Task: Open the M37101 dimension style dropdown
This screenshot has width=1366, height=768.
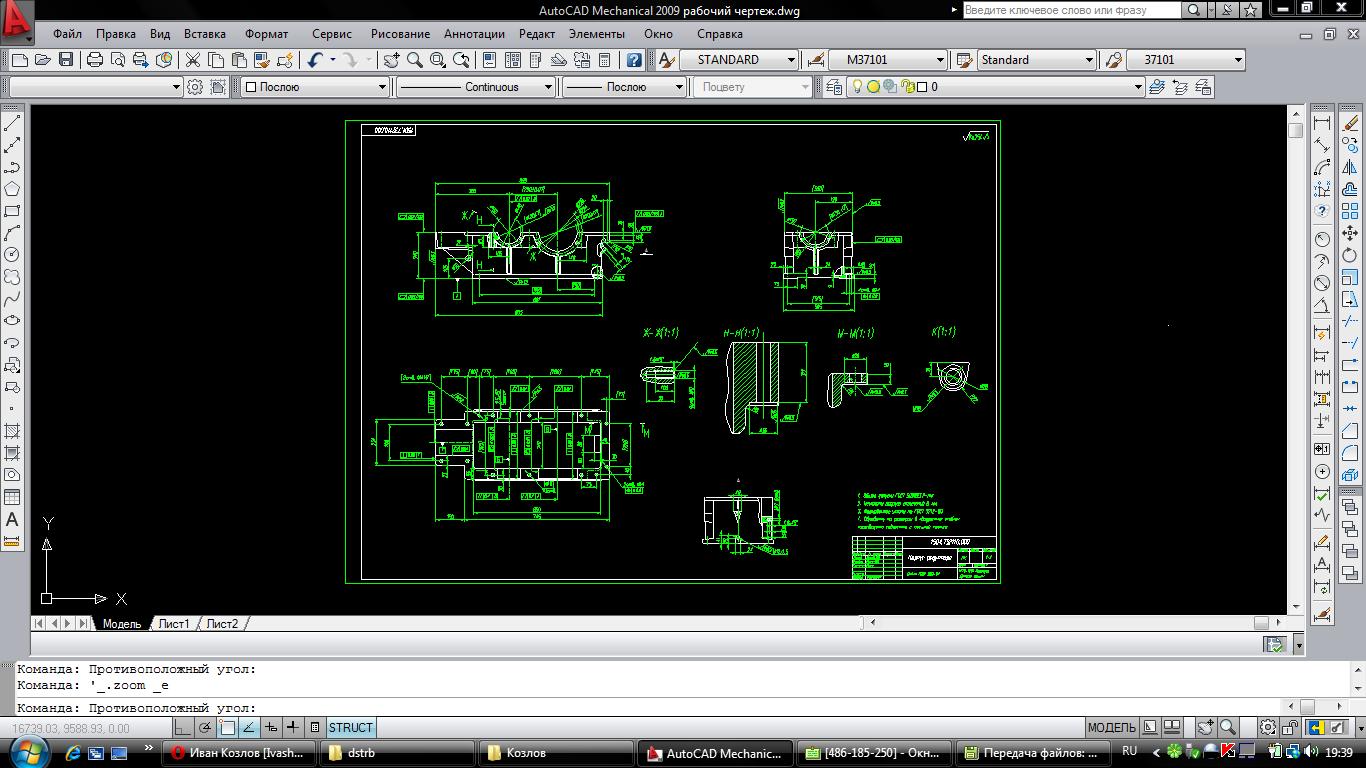Action: [x=888, y=60]
